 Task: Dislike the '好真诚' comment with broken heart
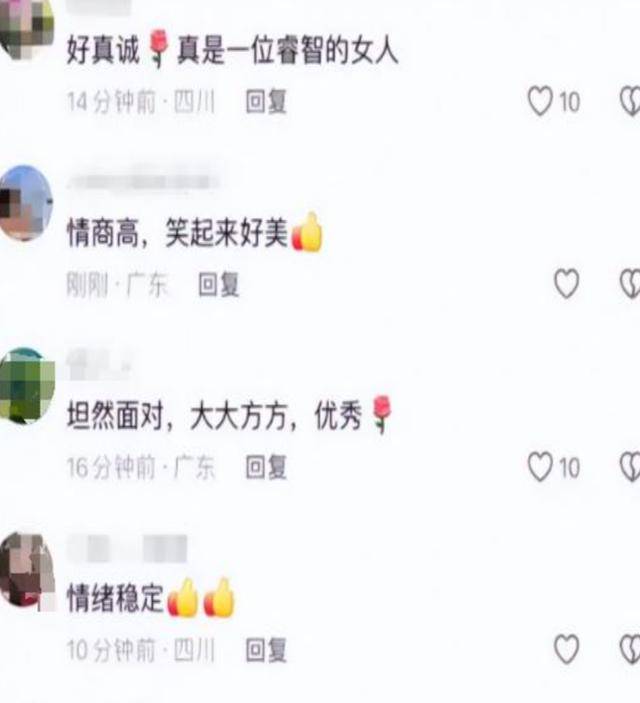coord(630,101)
